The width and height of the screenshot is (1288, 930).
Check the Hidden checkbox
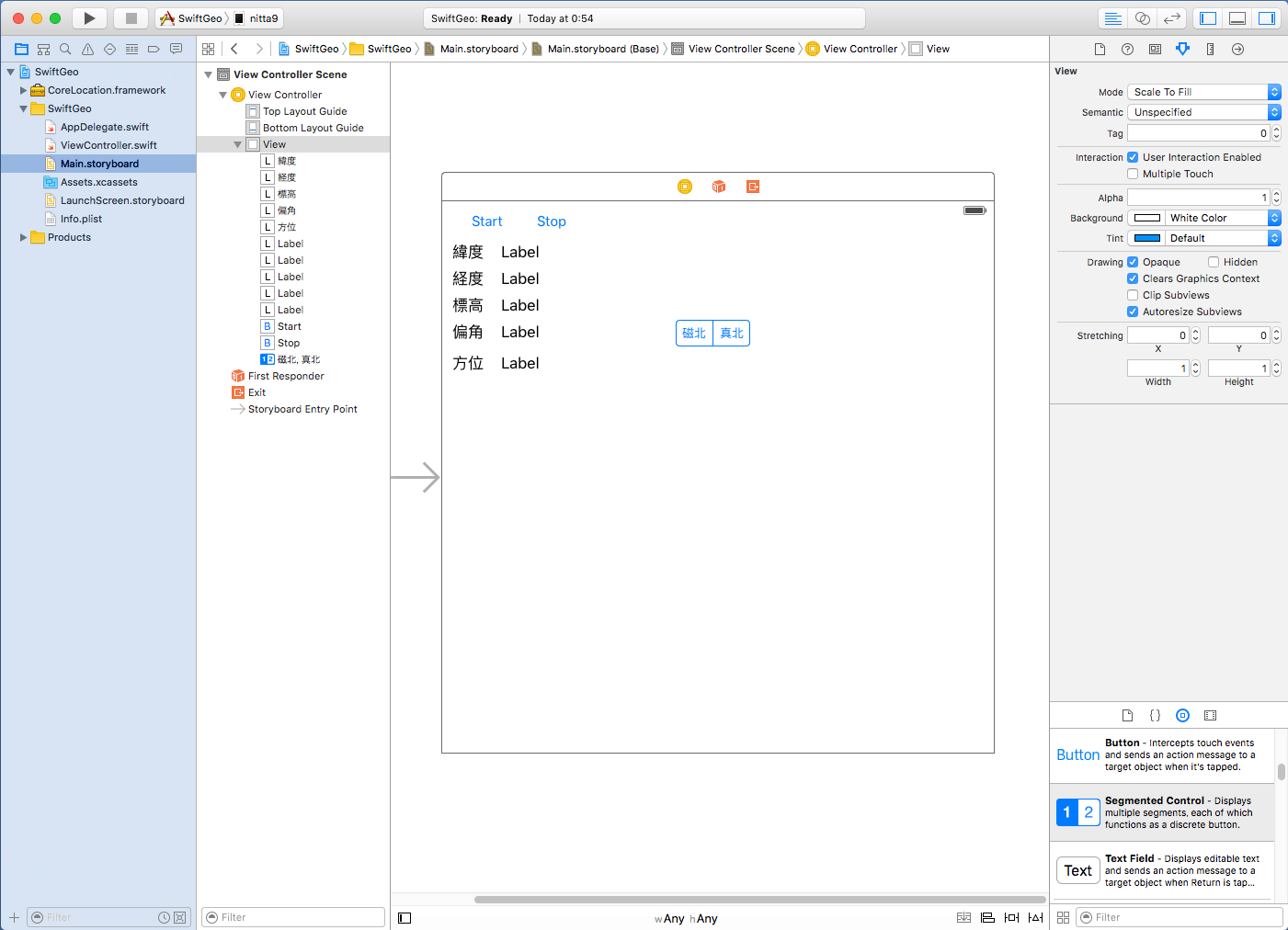(1214, 262)
